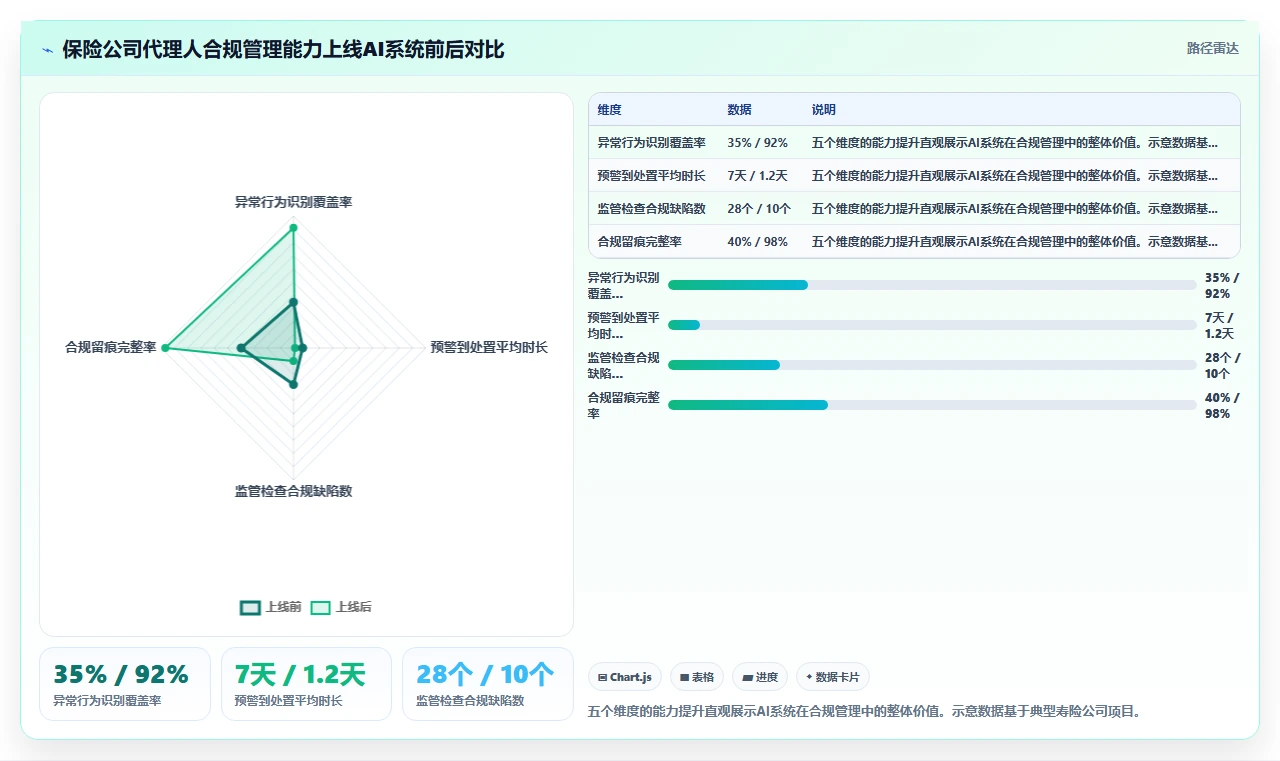Open the 7天 / 1.2天 data card
Viewport: 1280px width, 761px height.
[x=306, y=684]
